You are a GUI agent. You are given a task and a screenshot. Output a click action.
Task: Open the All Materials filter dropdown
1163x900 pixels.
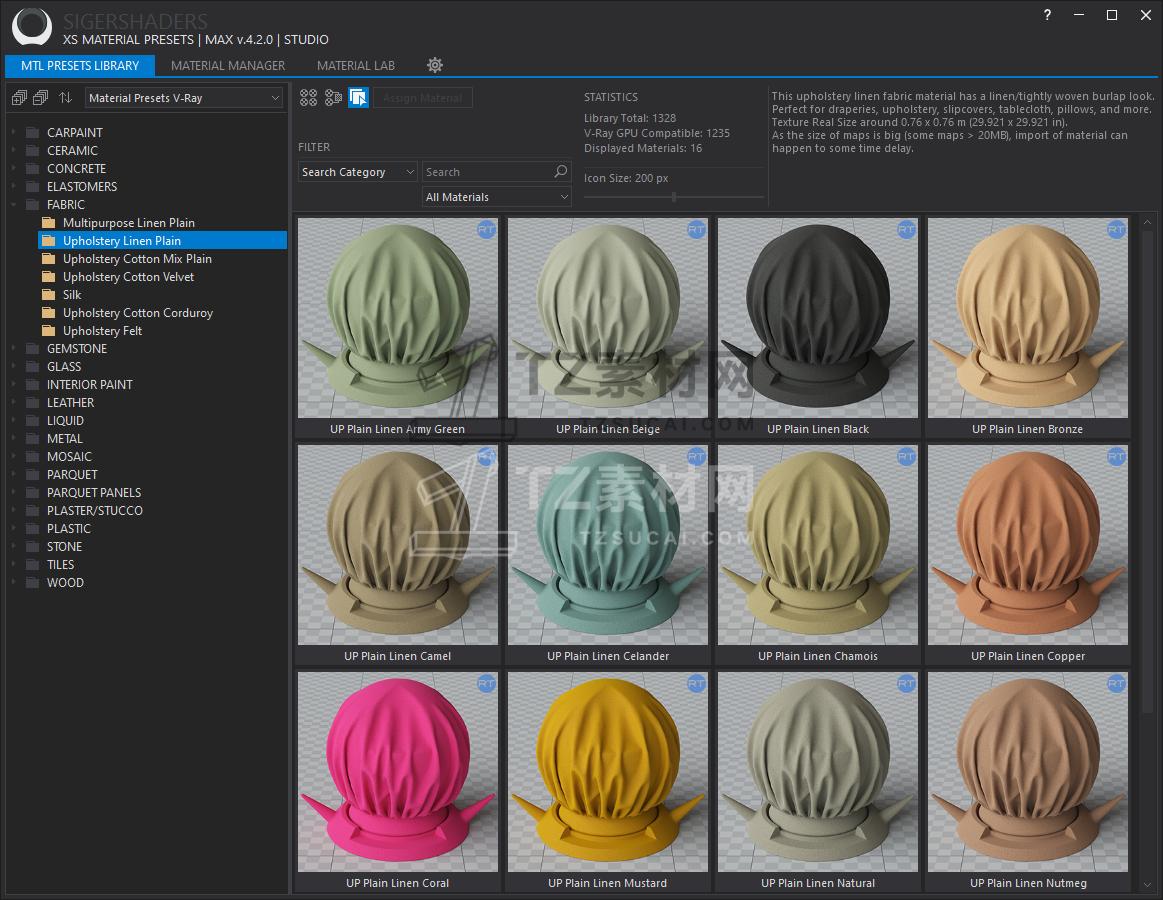(x=496, y=197)
